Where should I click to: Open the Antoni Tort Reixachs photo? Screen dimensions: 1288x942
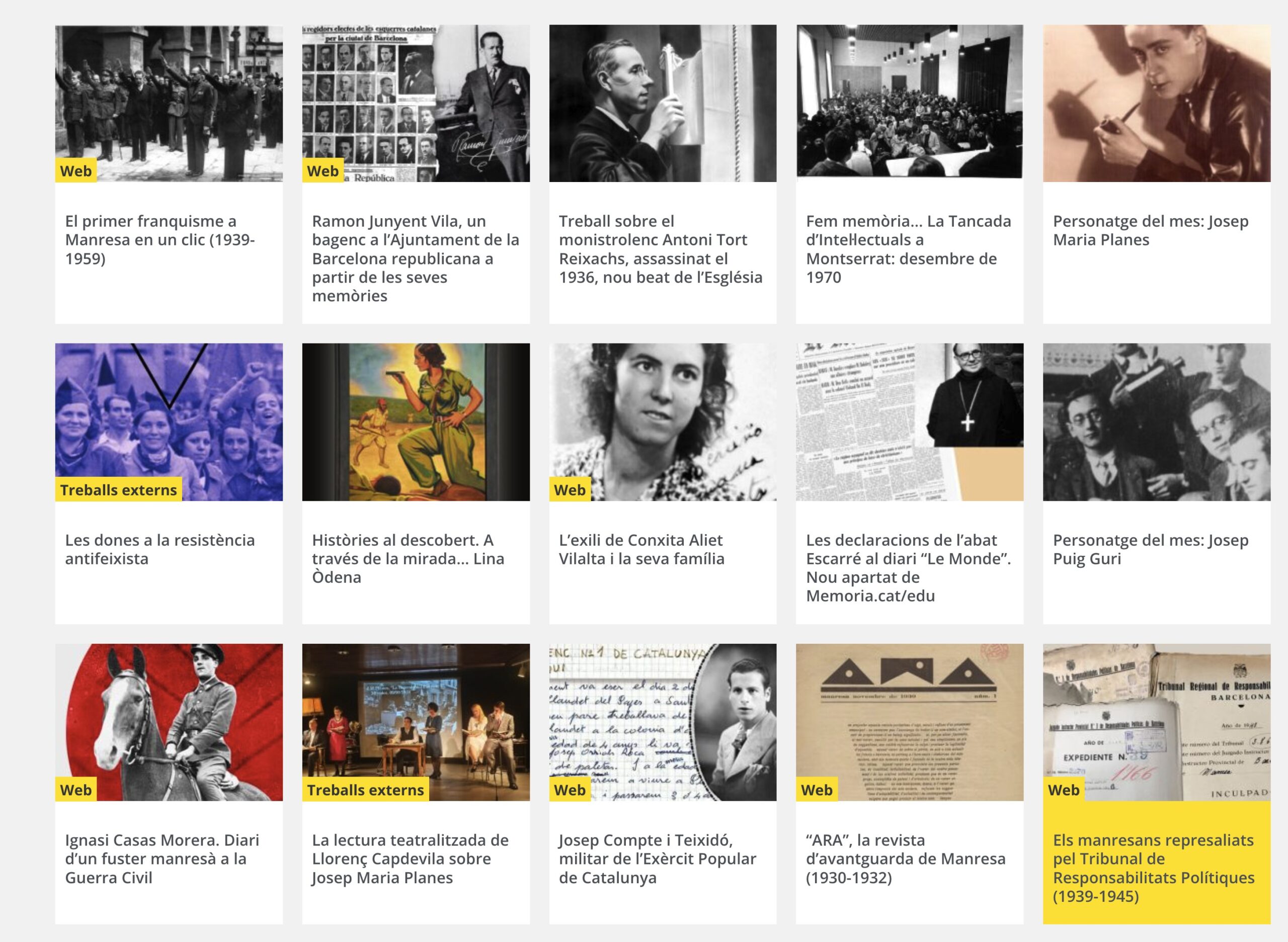click(662, 103)
